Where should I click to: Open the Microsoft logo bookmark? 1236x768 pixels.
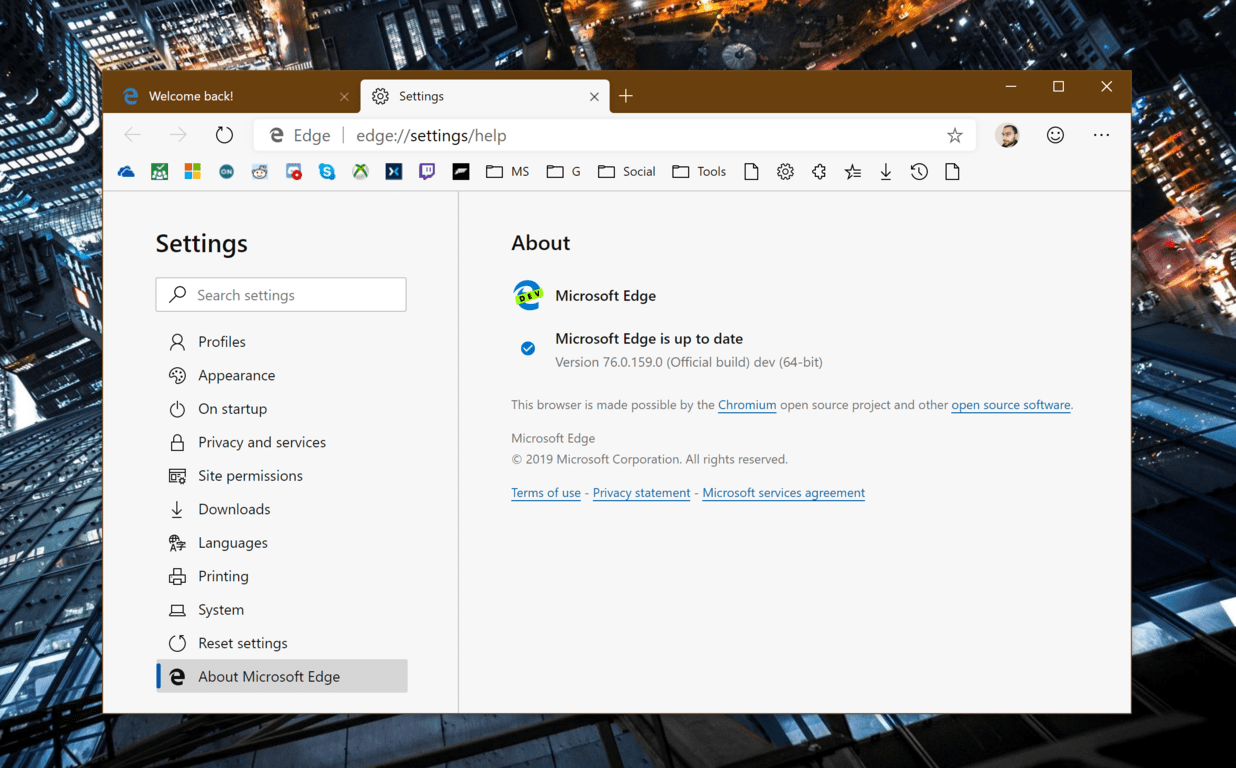coord(193,172)
